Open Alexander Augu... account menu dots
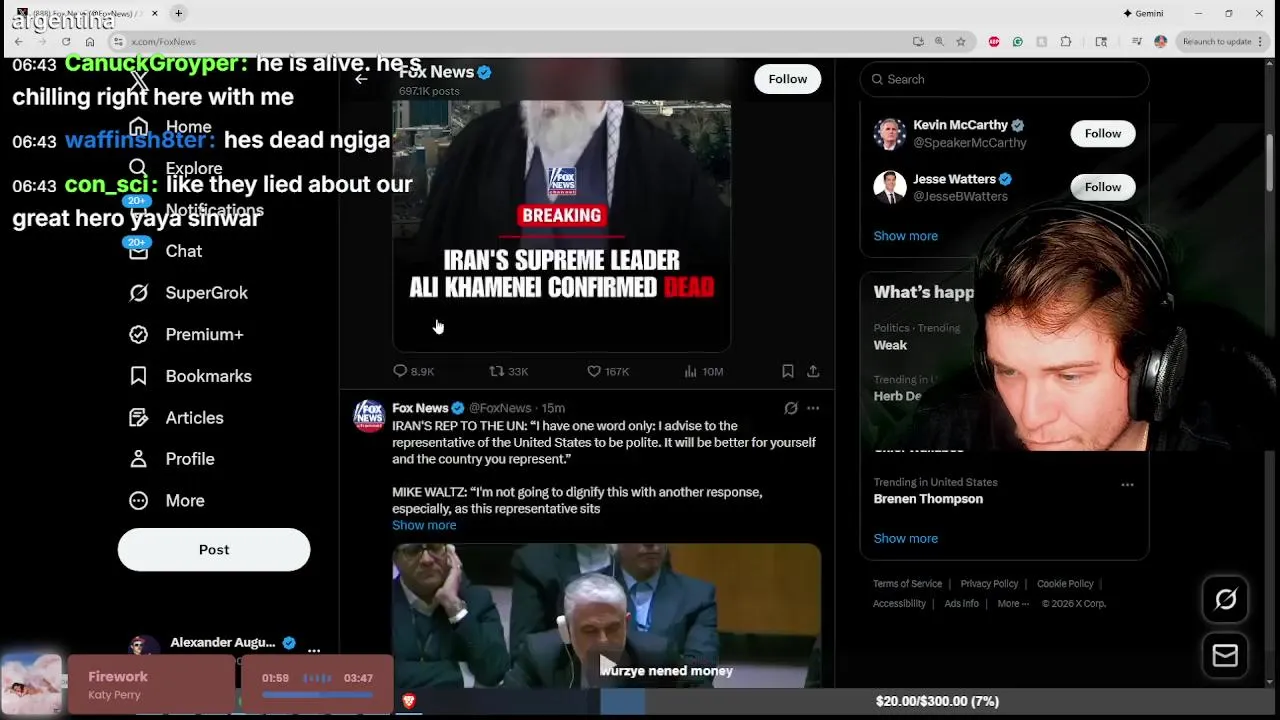The image size is (1280, 720). coord(314,650)
